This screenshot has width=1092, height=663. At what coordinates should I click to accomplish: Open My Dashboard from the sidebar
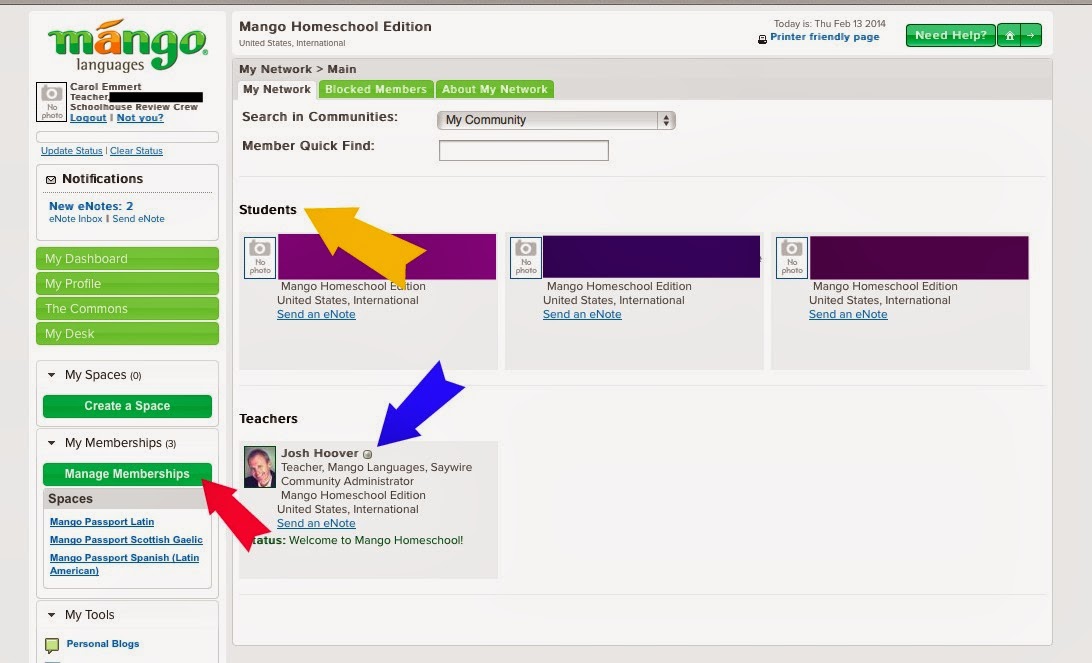(127, 258)
